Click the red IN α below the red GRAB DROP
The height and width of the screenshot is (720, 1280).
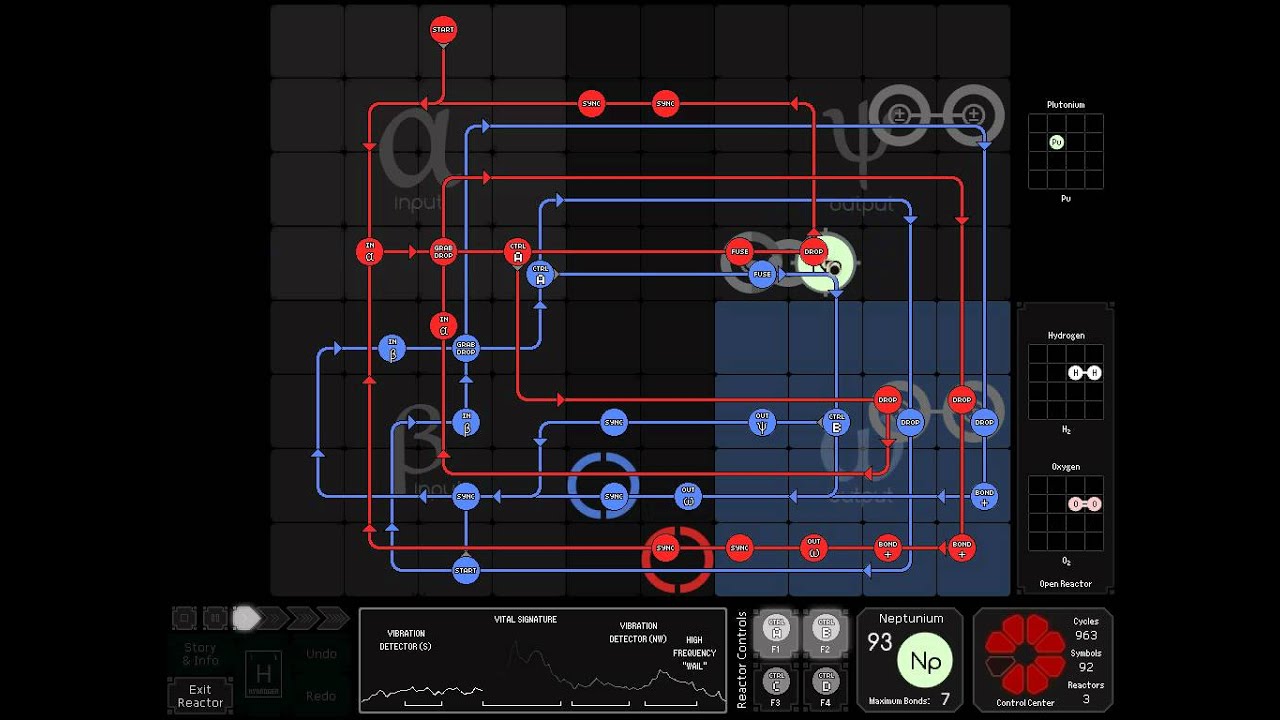tap(443, 325)
